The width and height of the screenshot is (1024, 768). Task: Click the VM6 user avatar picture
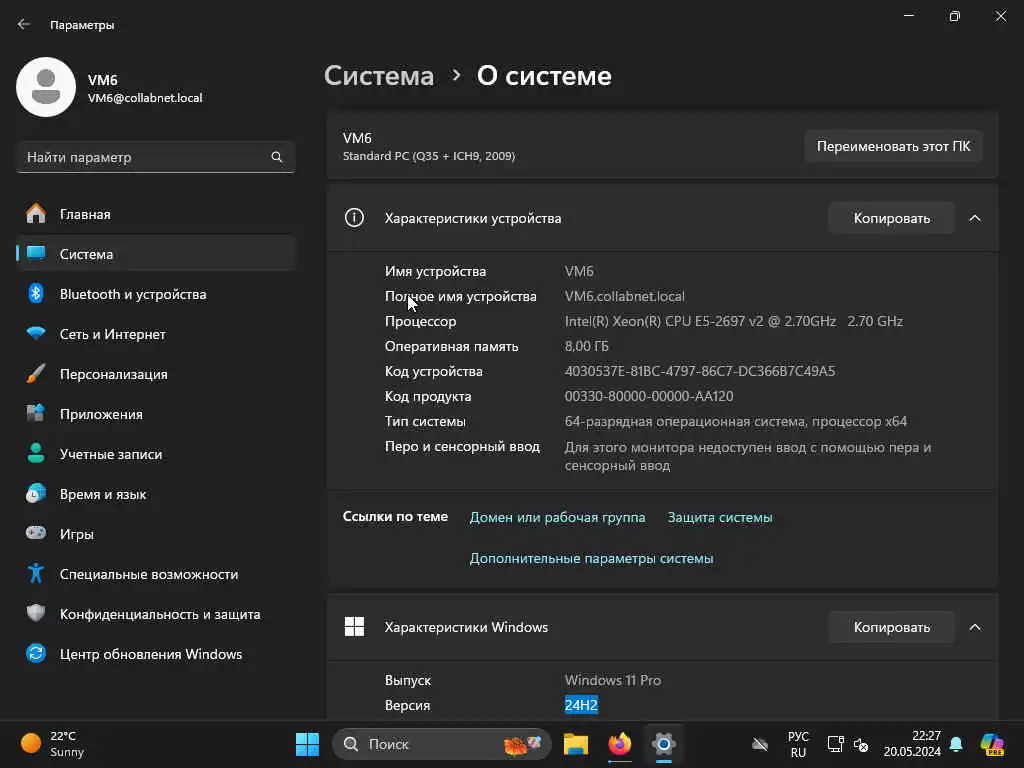tap(46, 87)
